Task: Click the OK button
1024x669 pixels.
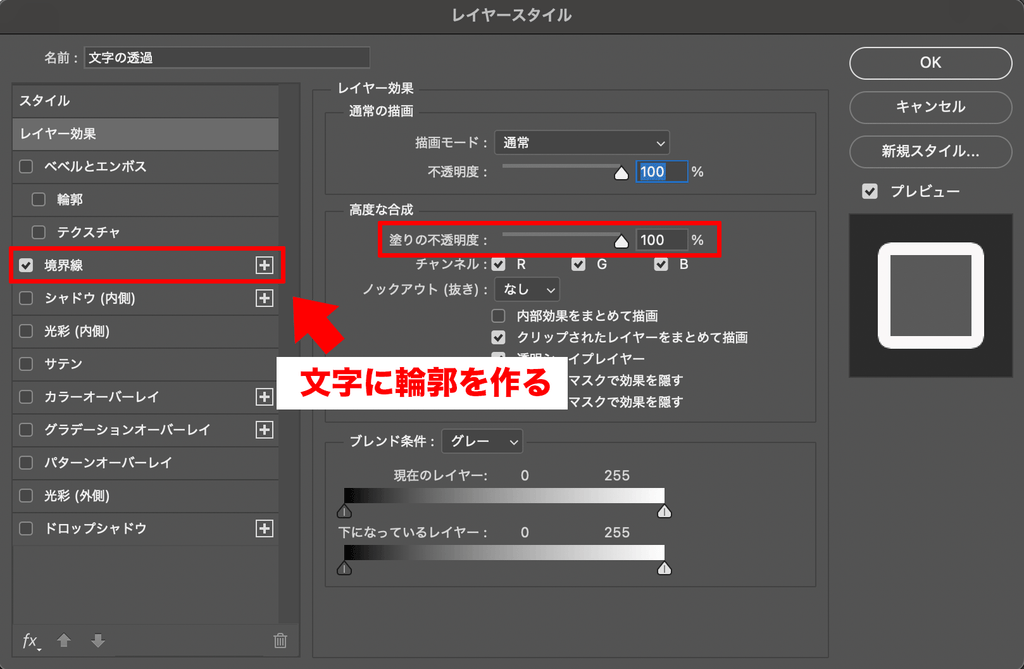Action: coord(931,63)
